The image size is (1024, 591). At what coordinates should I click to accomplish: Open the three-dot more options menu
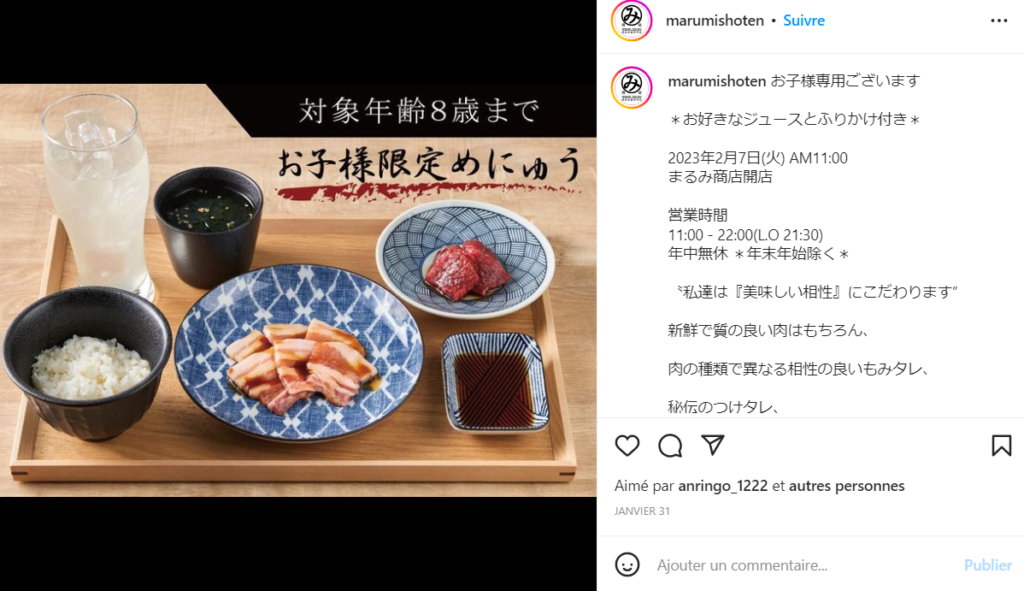pyautogui.click(x=999, y=21)
